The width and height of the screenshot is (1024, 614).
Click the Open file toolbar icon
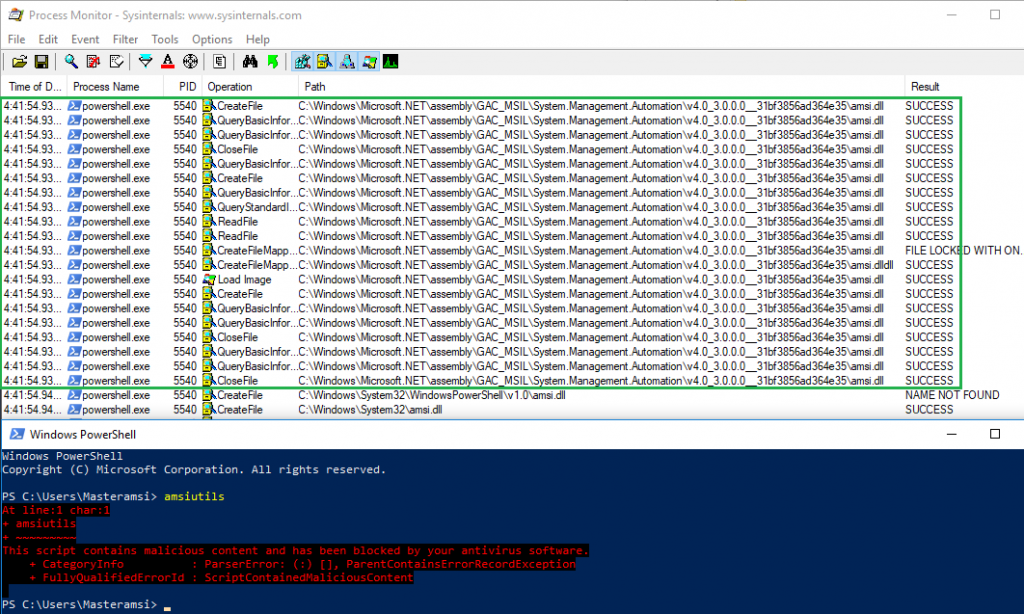pos(19,62)
